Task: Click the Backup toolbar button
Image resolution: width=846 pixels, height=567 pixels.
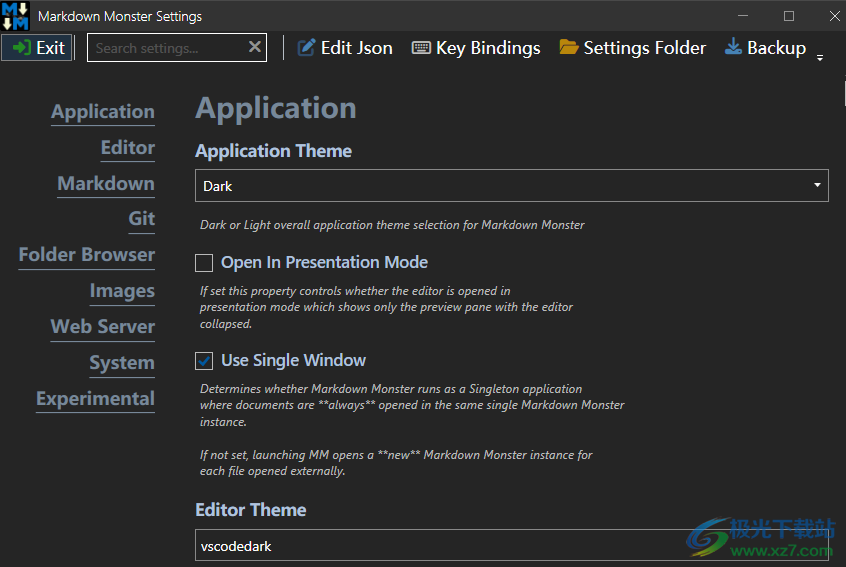Action: (765, 48)
